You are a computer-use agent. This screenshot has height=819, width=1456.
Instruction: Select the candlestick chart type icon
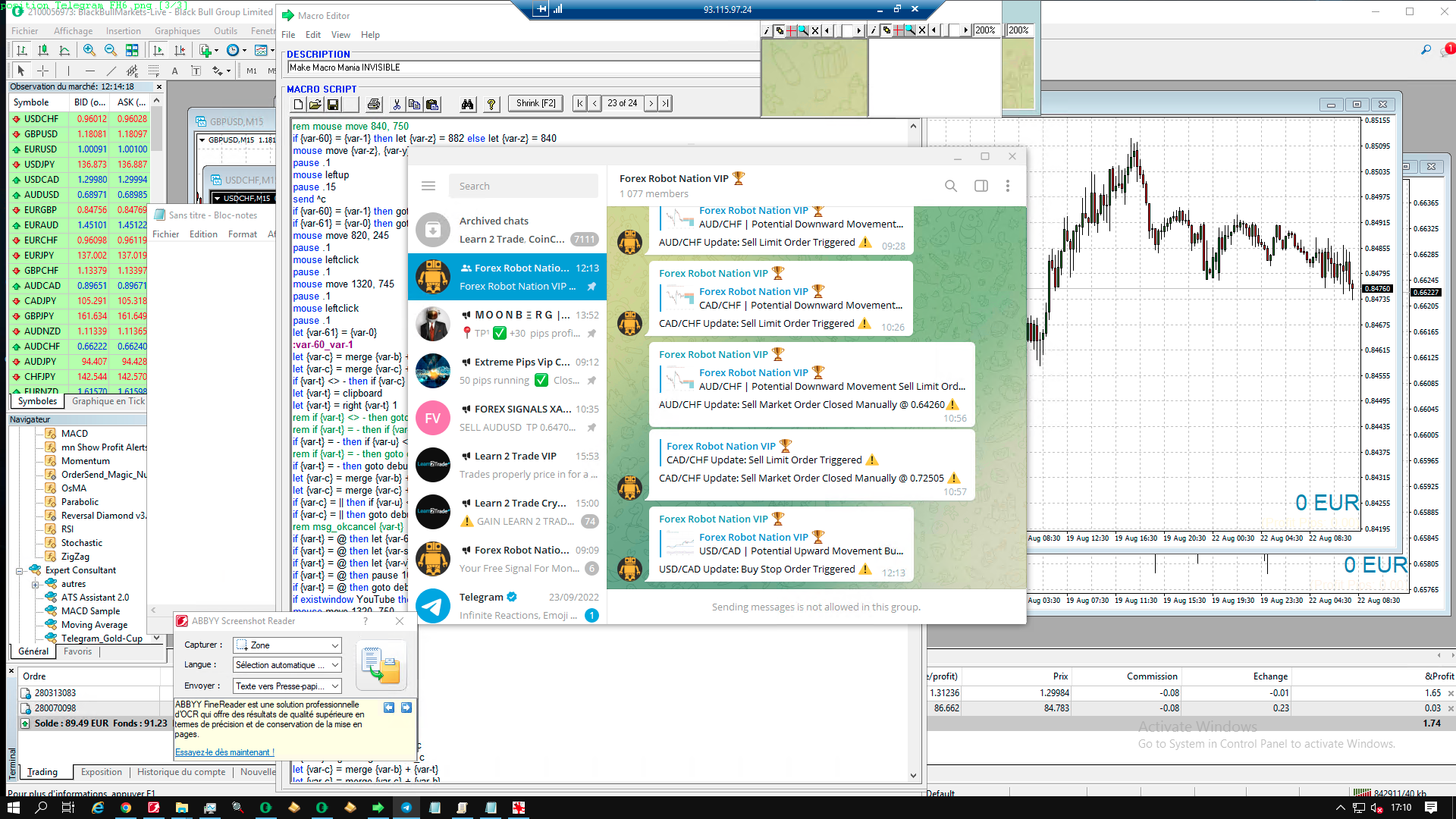pos(43,50)
